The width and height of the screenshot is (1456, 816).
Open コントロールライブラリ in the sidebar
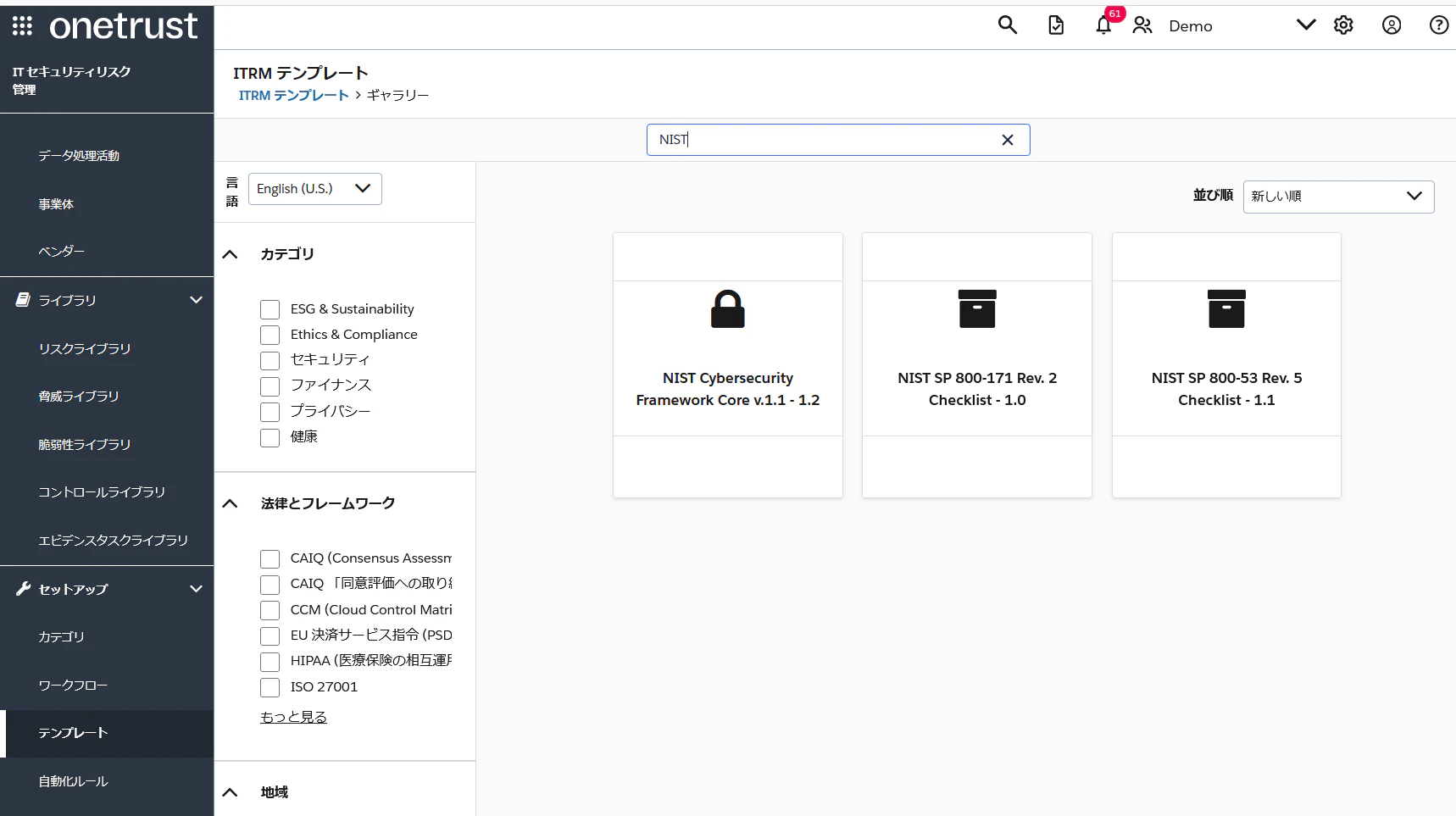[102, 492]
